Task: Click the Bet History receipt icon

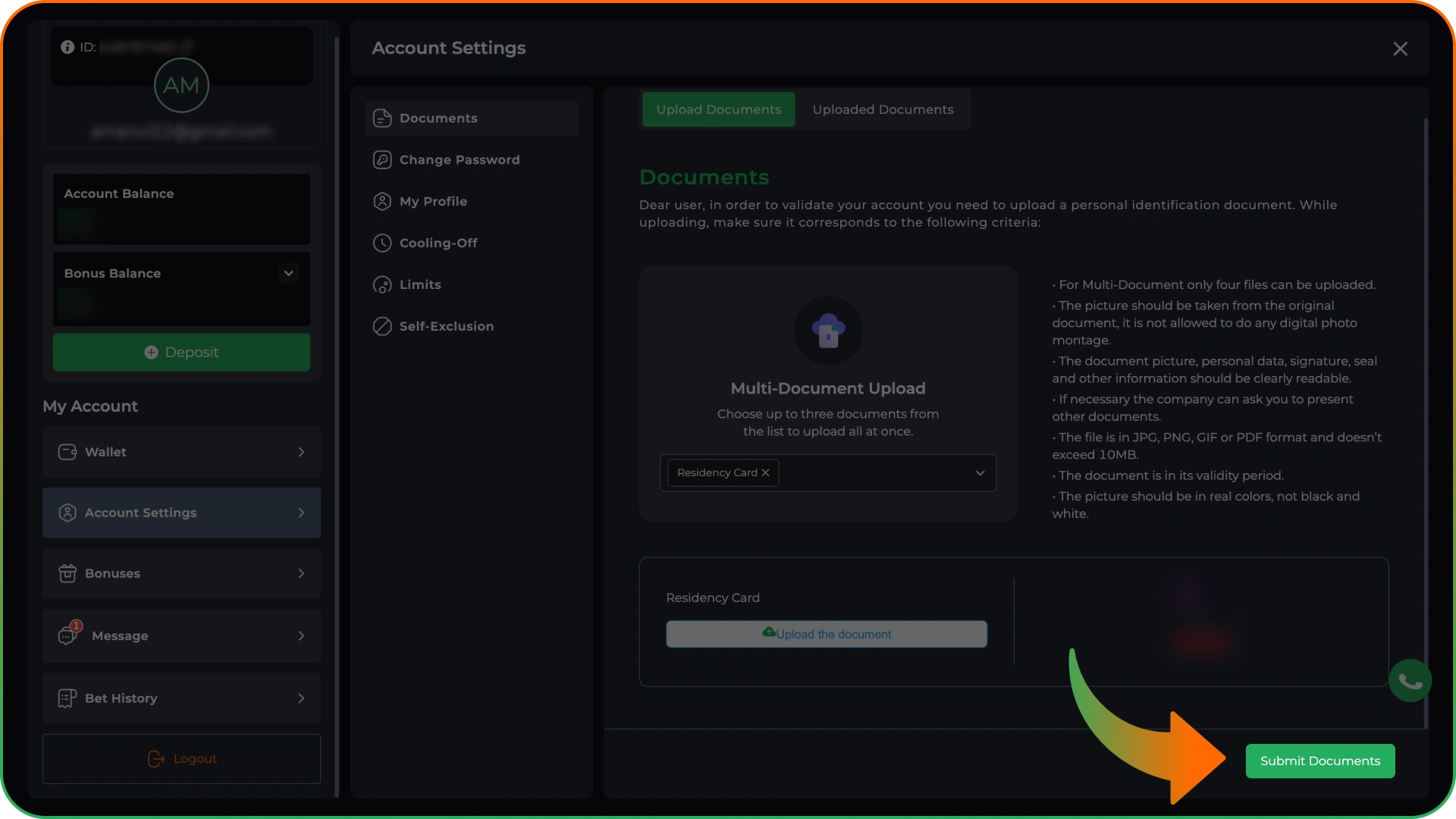Action: click(67, 698)
